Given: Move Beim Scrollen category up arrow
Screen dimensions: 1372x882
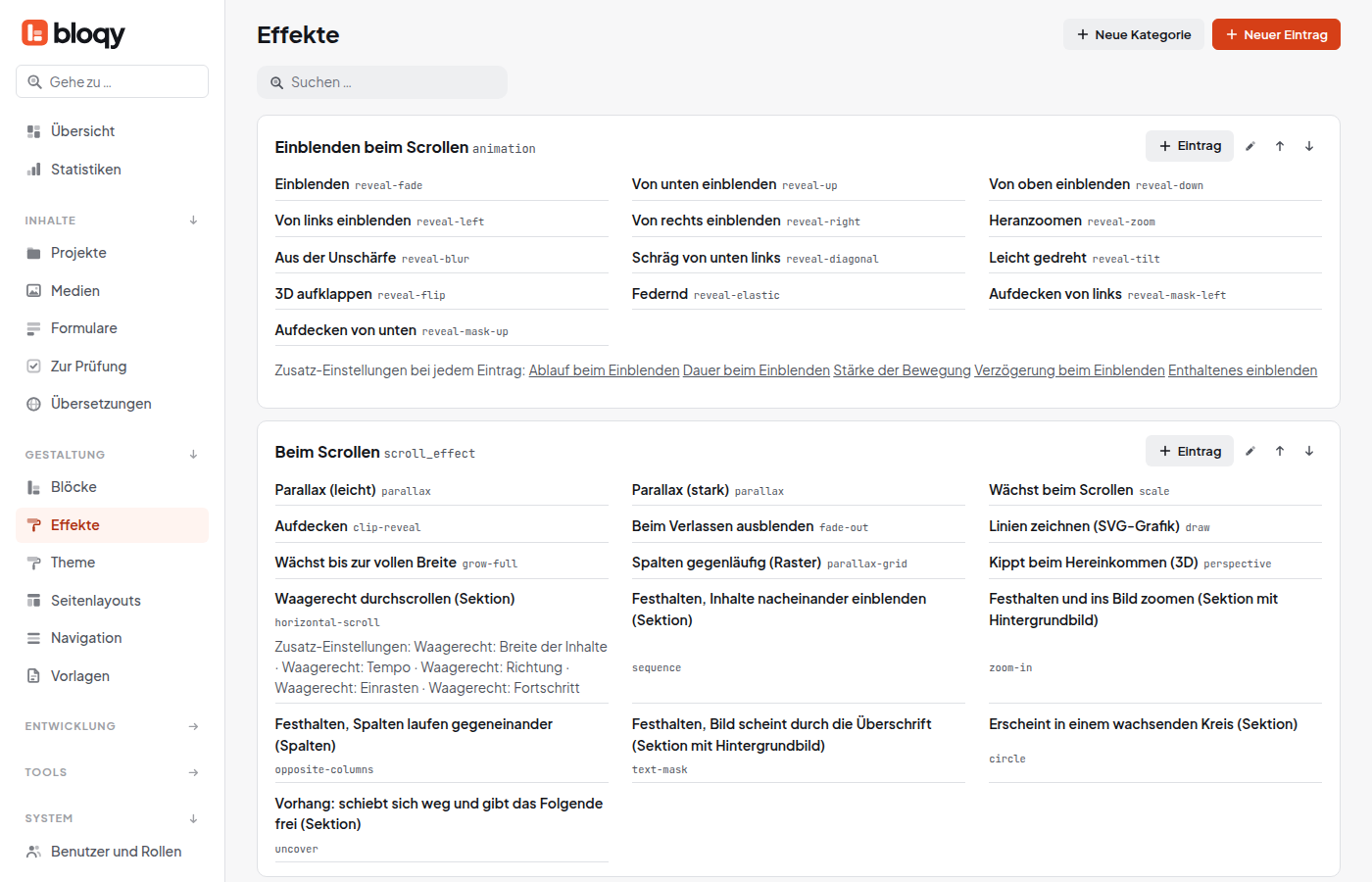Looking at the screenshot, I should point(1279,451).
